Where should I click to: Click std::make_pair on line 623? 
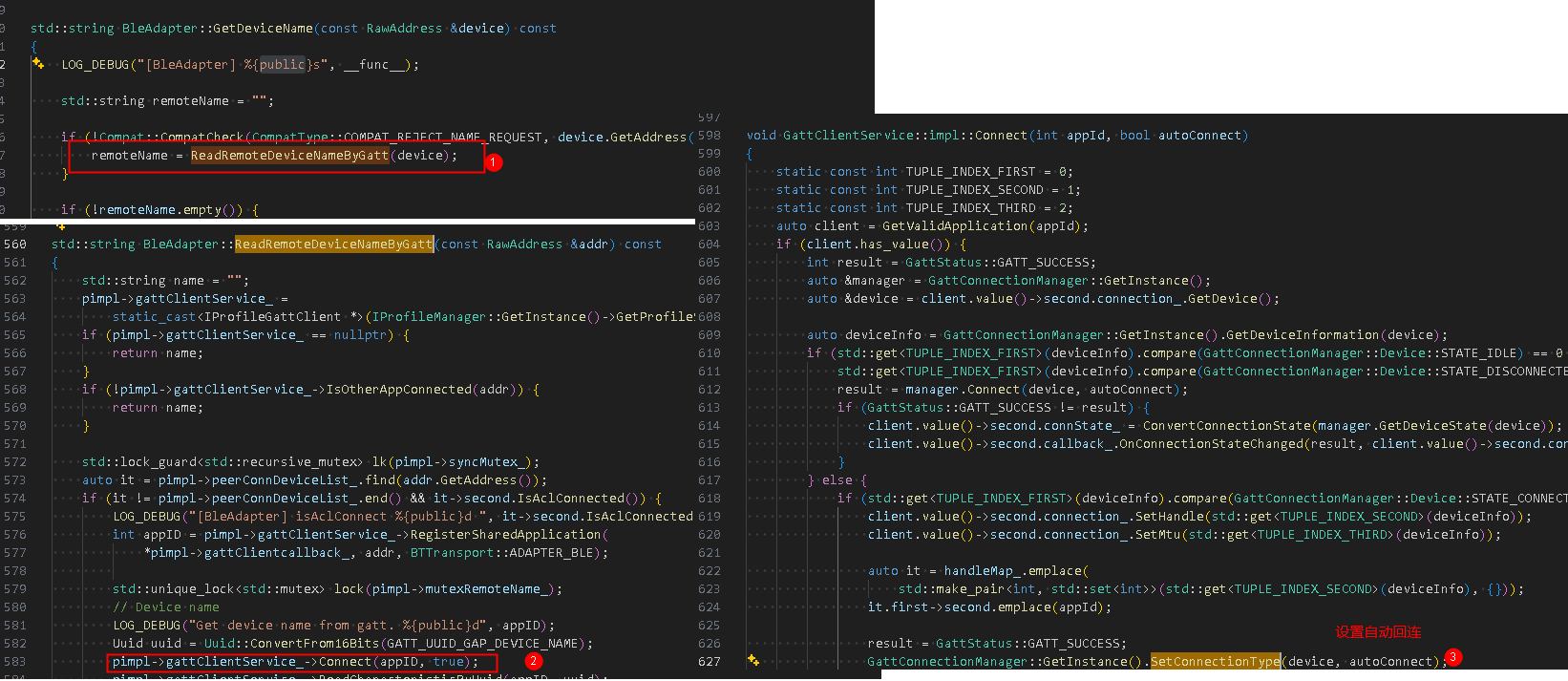(950, 588)
